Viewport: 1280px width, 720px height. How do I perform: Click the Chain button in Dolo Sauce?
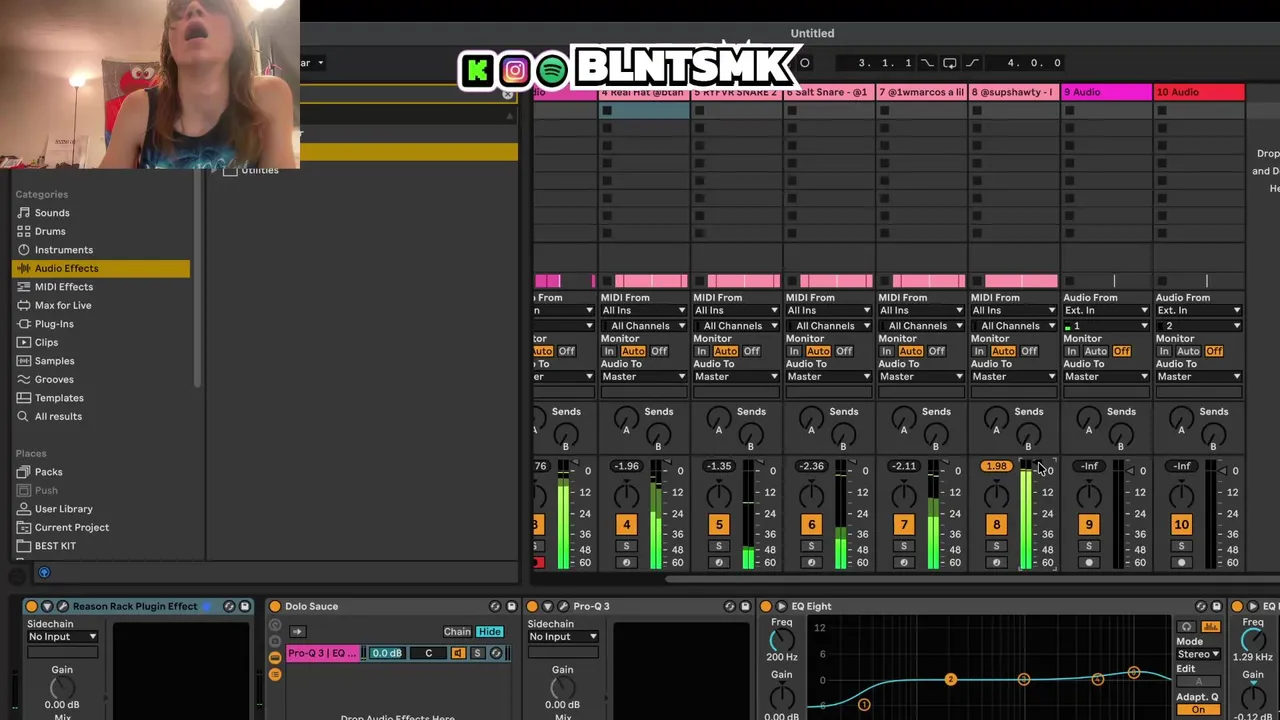[x=457, y=632]
